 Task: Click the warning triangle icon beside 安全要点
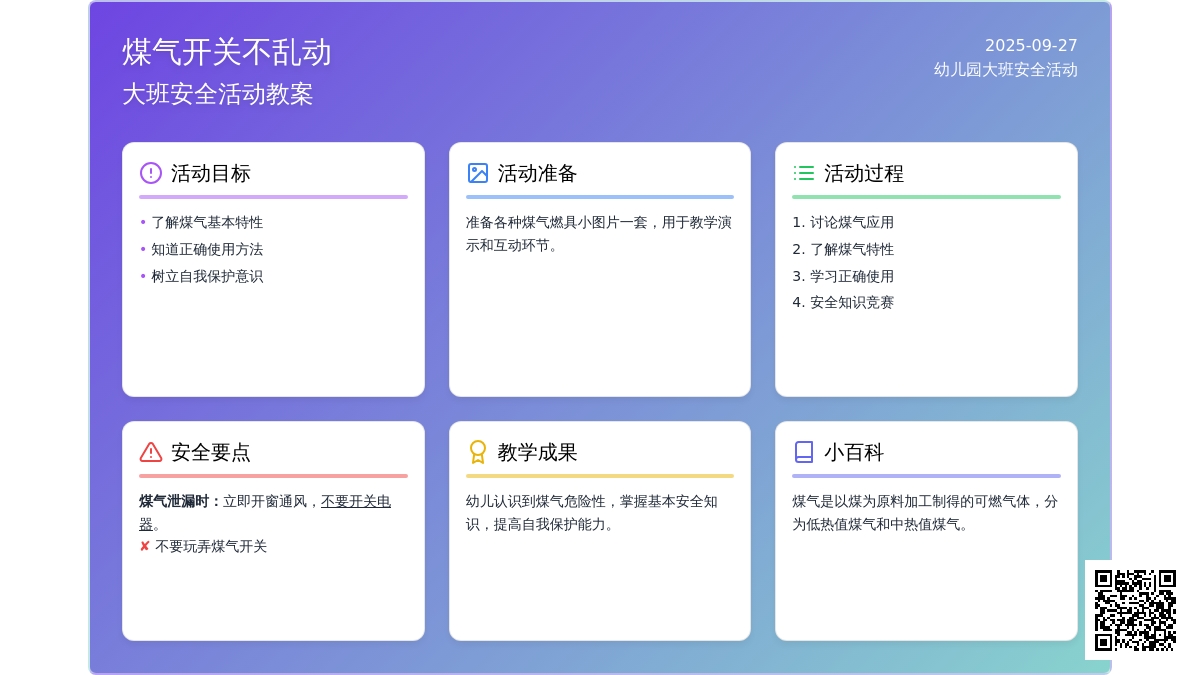(151, 452)
